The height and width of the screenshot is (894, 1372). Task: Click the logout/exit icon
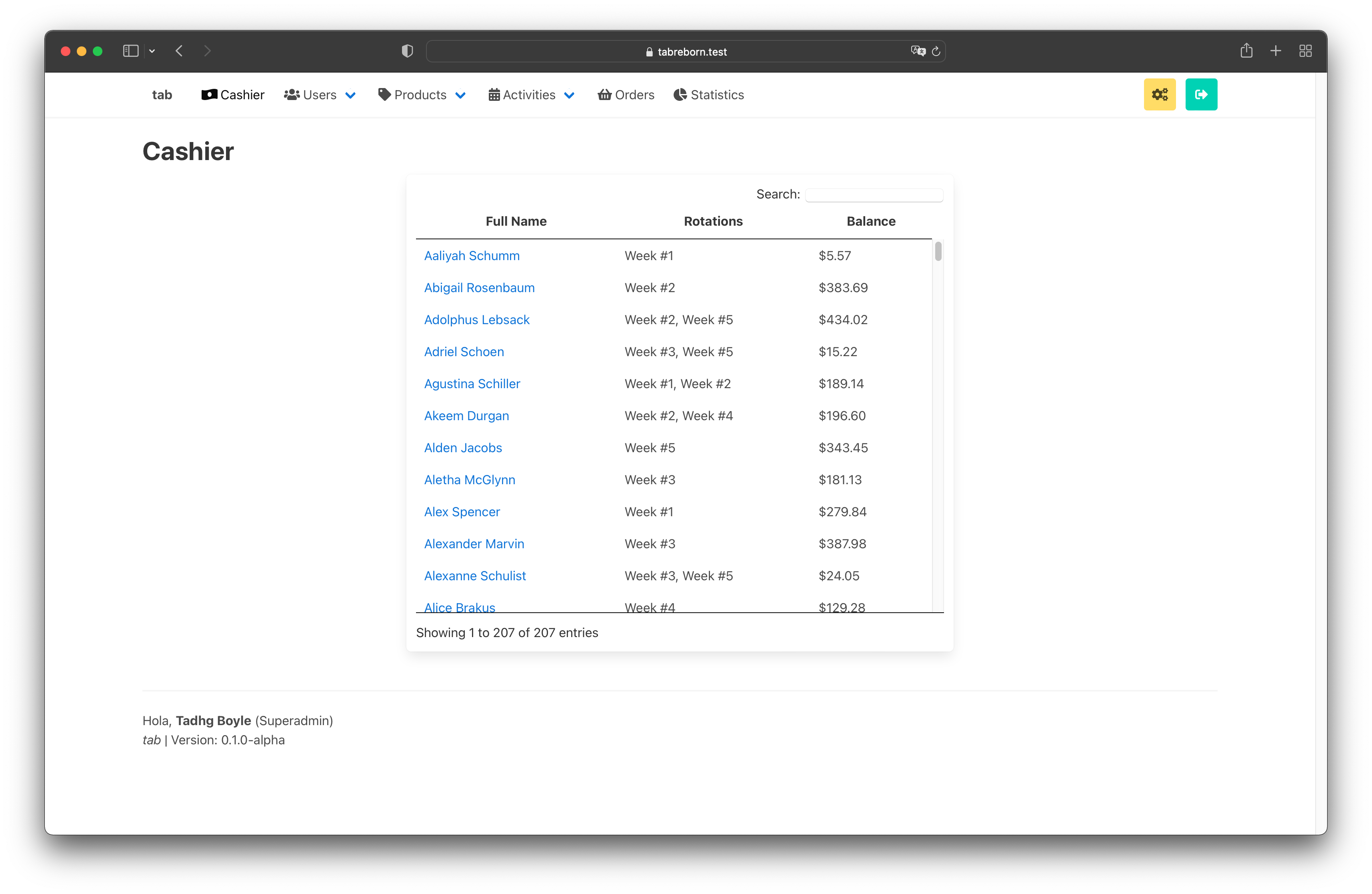[x=1201, y=94]
